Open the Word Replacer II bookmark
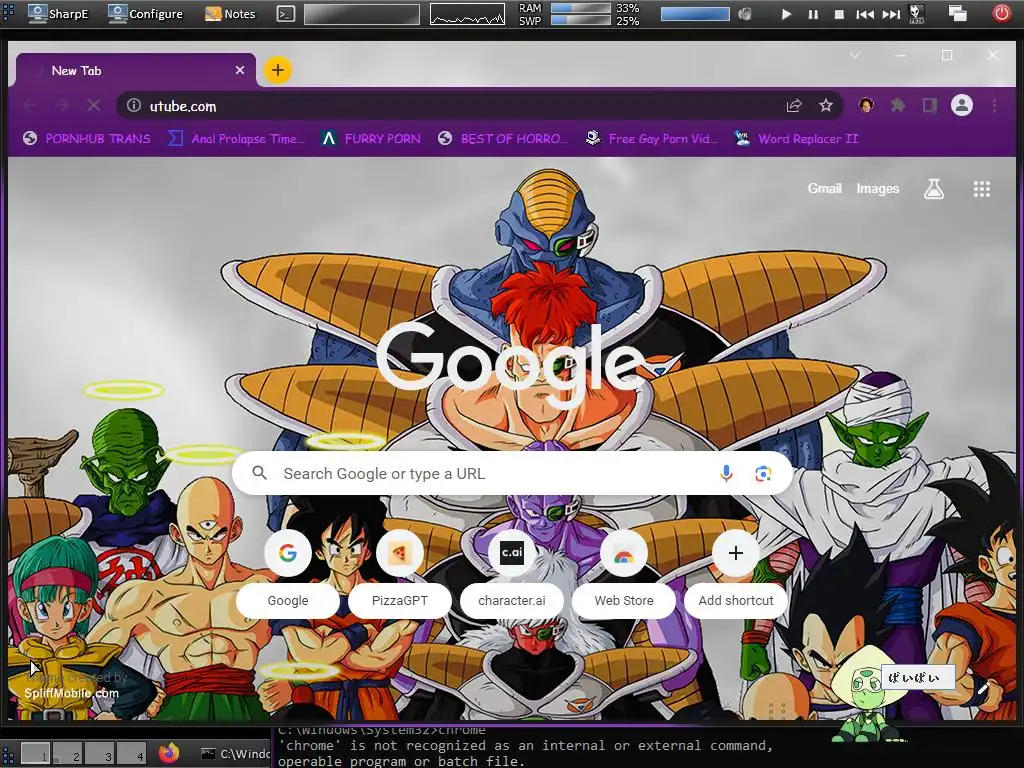The image size is (1024, 768). (796, 138)
